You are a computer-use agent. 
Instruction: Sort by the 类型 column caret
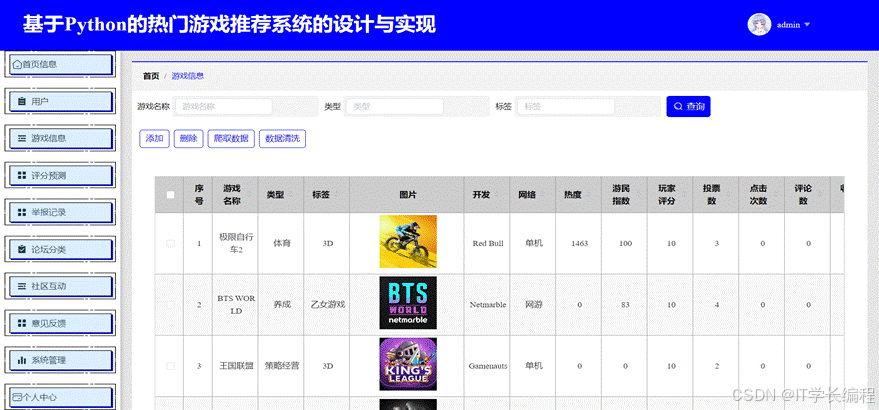coord(291,195)
